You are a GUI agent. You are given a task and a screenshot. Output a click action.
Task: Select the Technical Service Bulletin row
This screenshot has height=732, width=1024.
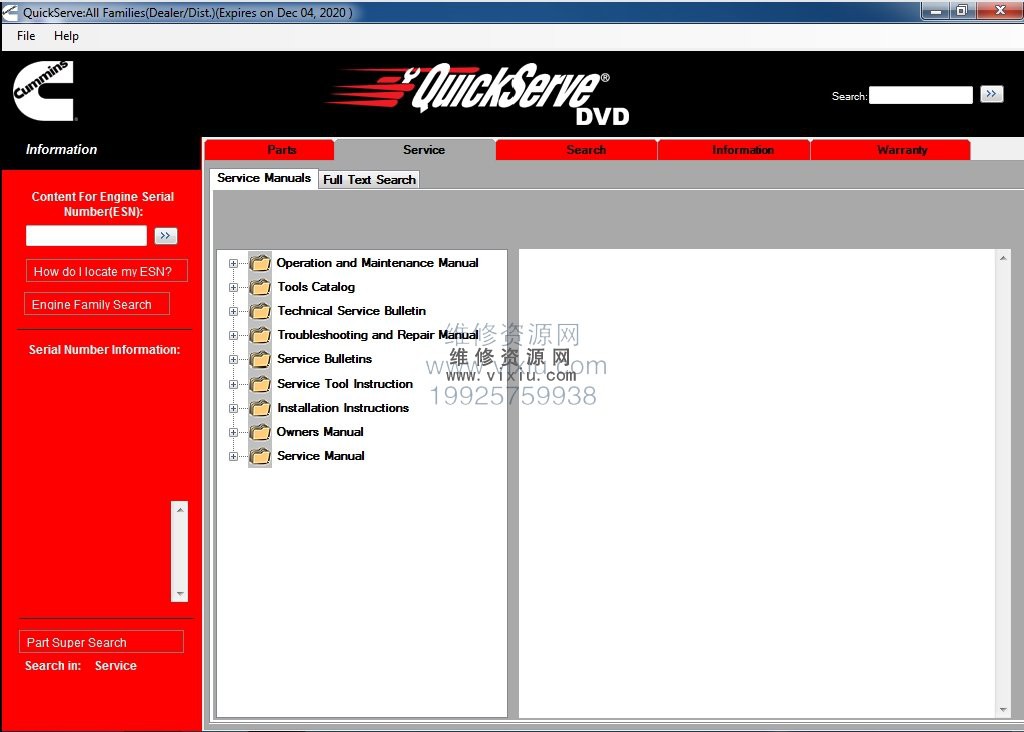(351, 311)
